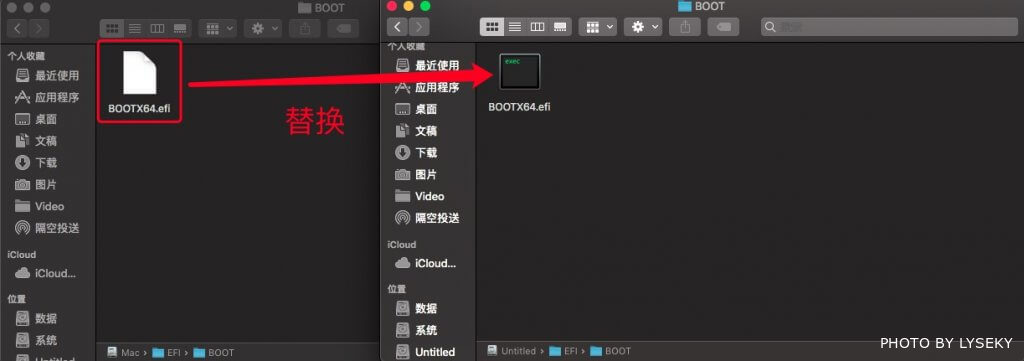Image resolution: width=1024 pixels, height=361 pixels.
Task: Switch right window to icon view
Action: tap(492, 27)
